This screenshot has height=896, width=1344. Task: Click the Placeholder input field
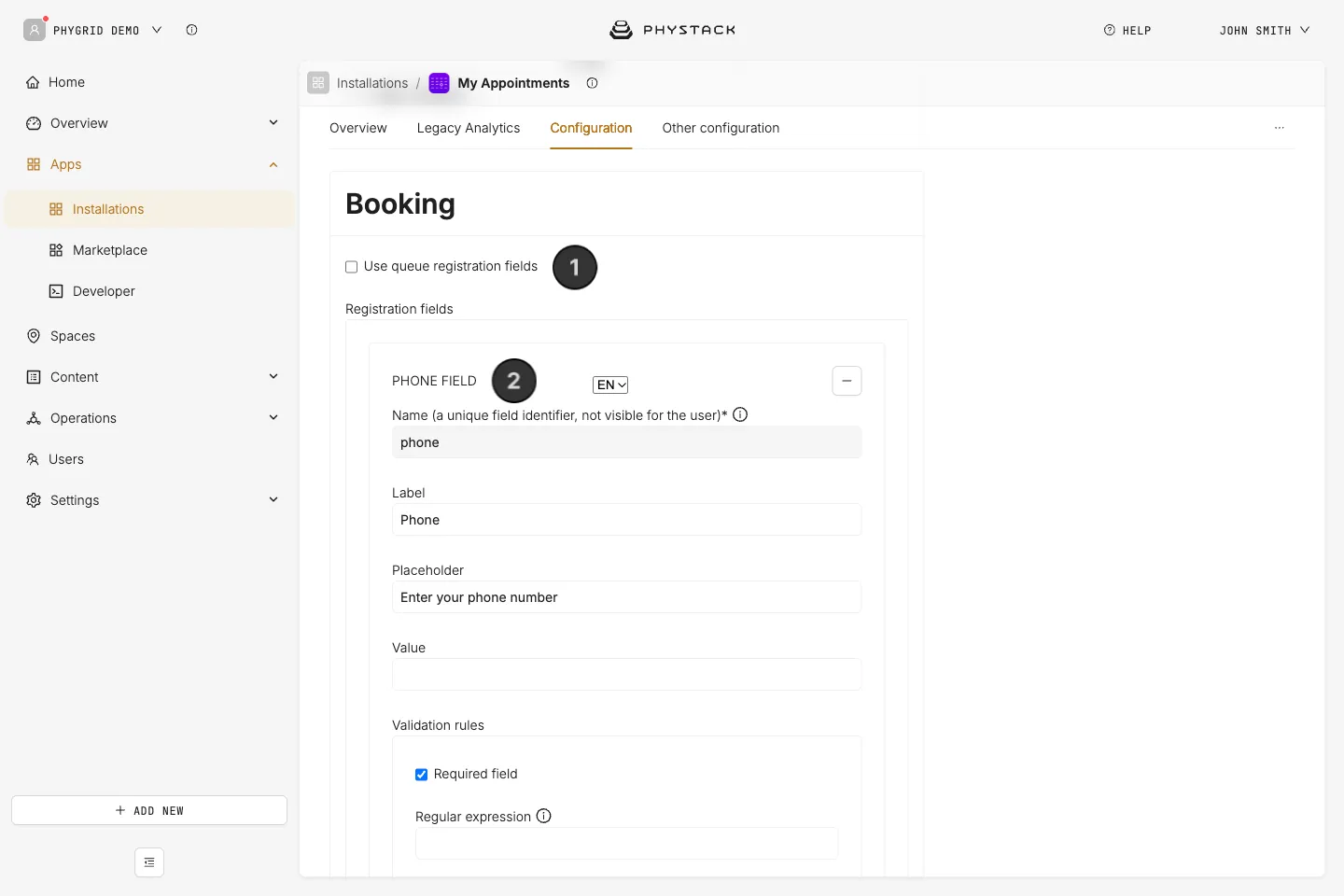click(626, 597)
